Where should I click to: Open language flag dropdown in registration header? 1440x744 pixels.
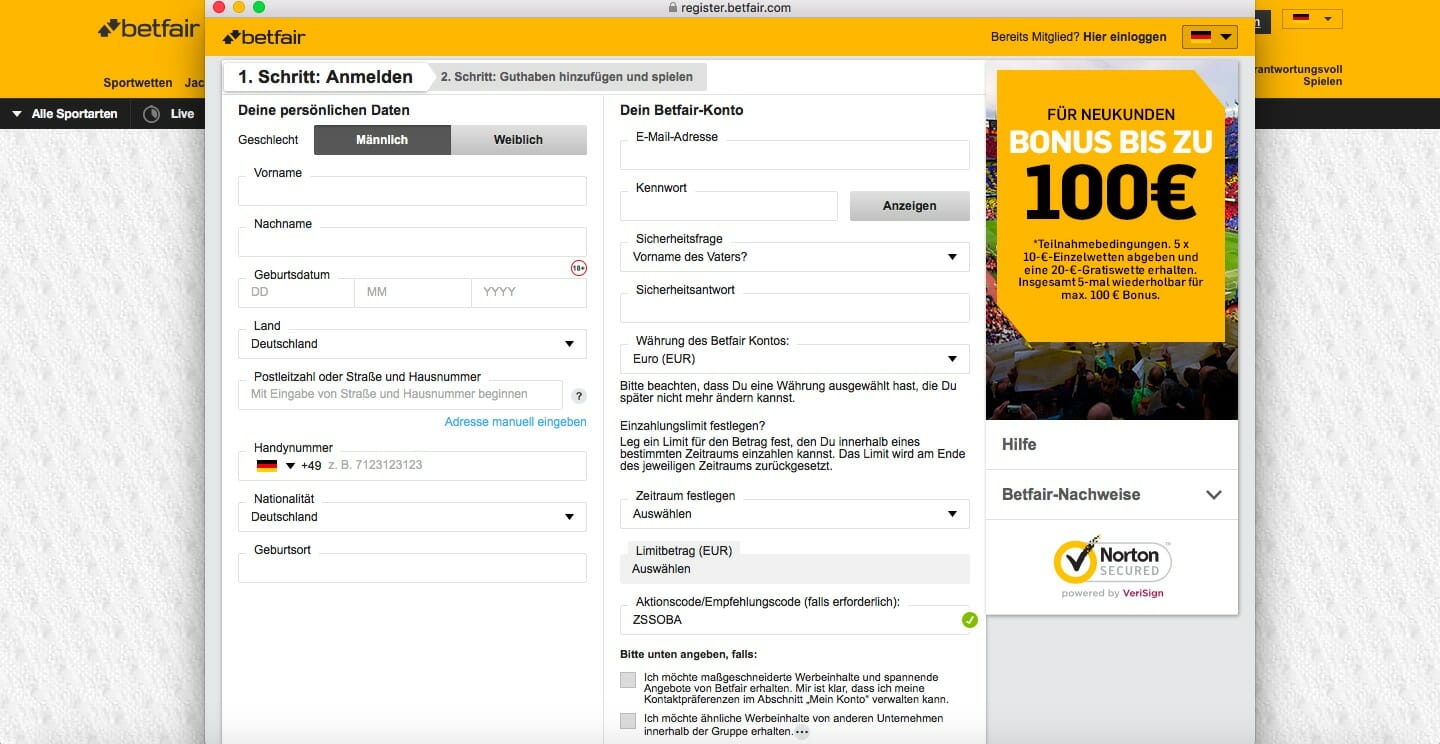pos(1210,37)
